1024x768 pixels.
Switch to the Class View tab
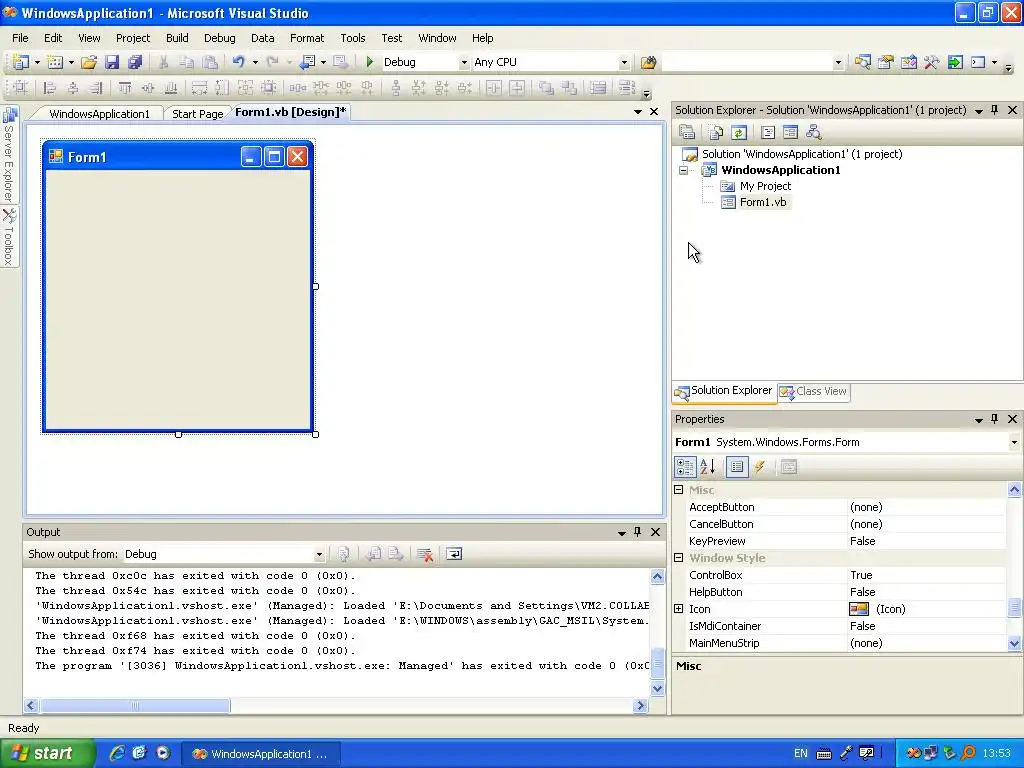[x=814, y=392]
